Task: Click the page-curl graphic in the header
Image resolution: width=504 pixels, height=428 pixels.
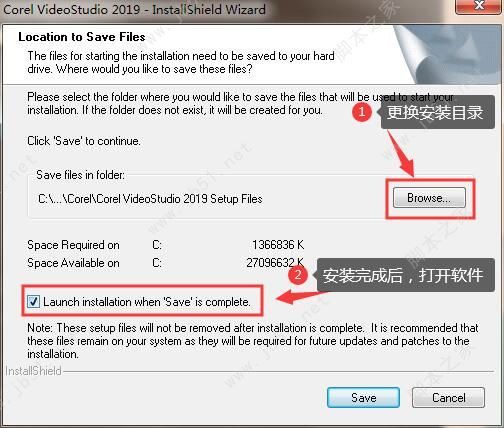Action: pyautogui.click(x=448, y=54)
